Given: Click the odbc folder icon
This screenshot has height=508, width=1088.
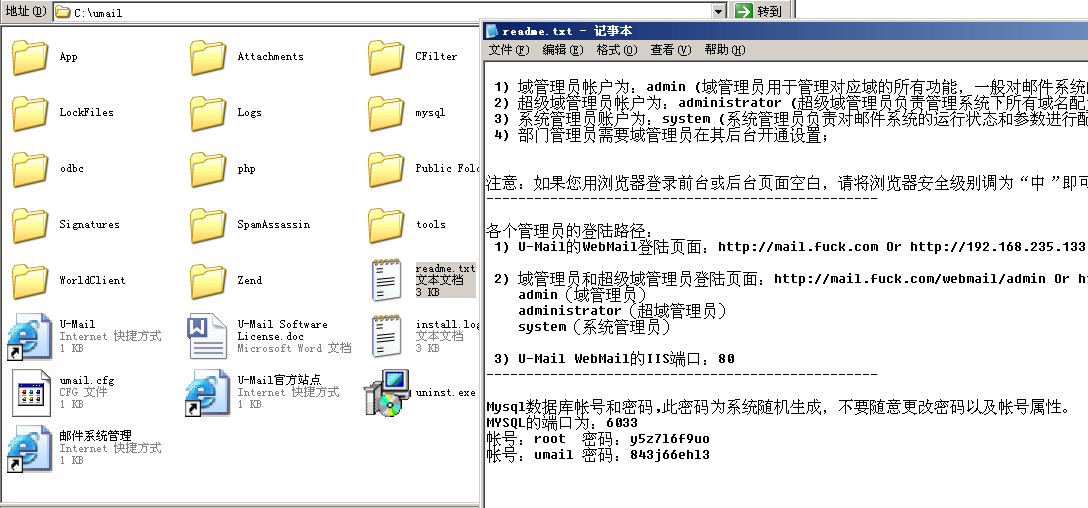Looking at the screenshot, I should click(30, 169).
